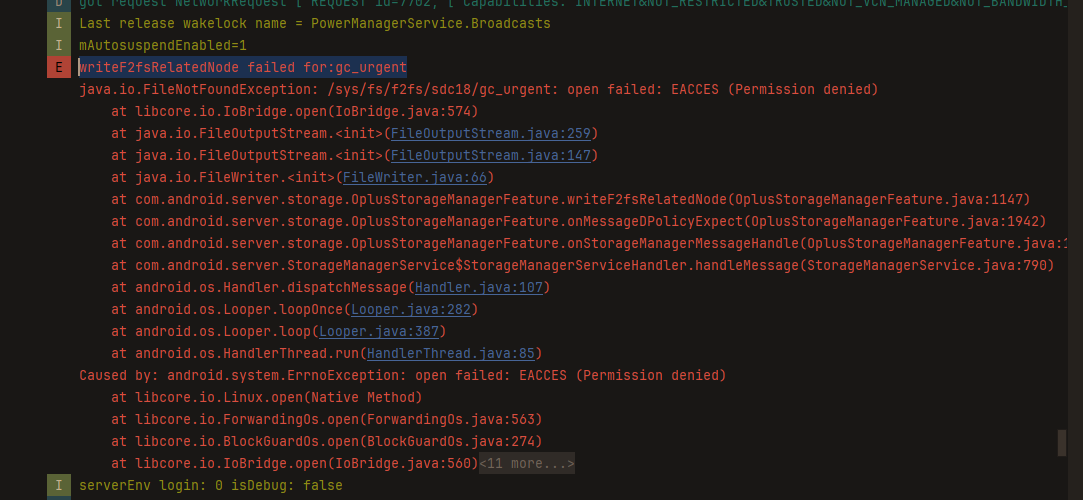Screen dimensions: 1083x500
Task: Click the PowerManagerService.Broadcasts wakelock log line
Action: (314, 23)
